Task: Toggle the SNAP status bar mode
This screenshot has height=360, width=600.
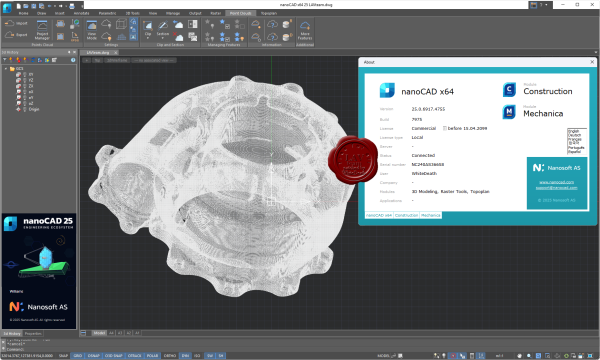Action: [63, 355]
